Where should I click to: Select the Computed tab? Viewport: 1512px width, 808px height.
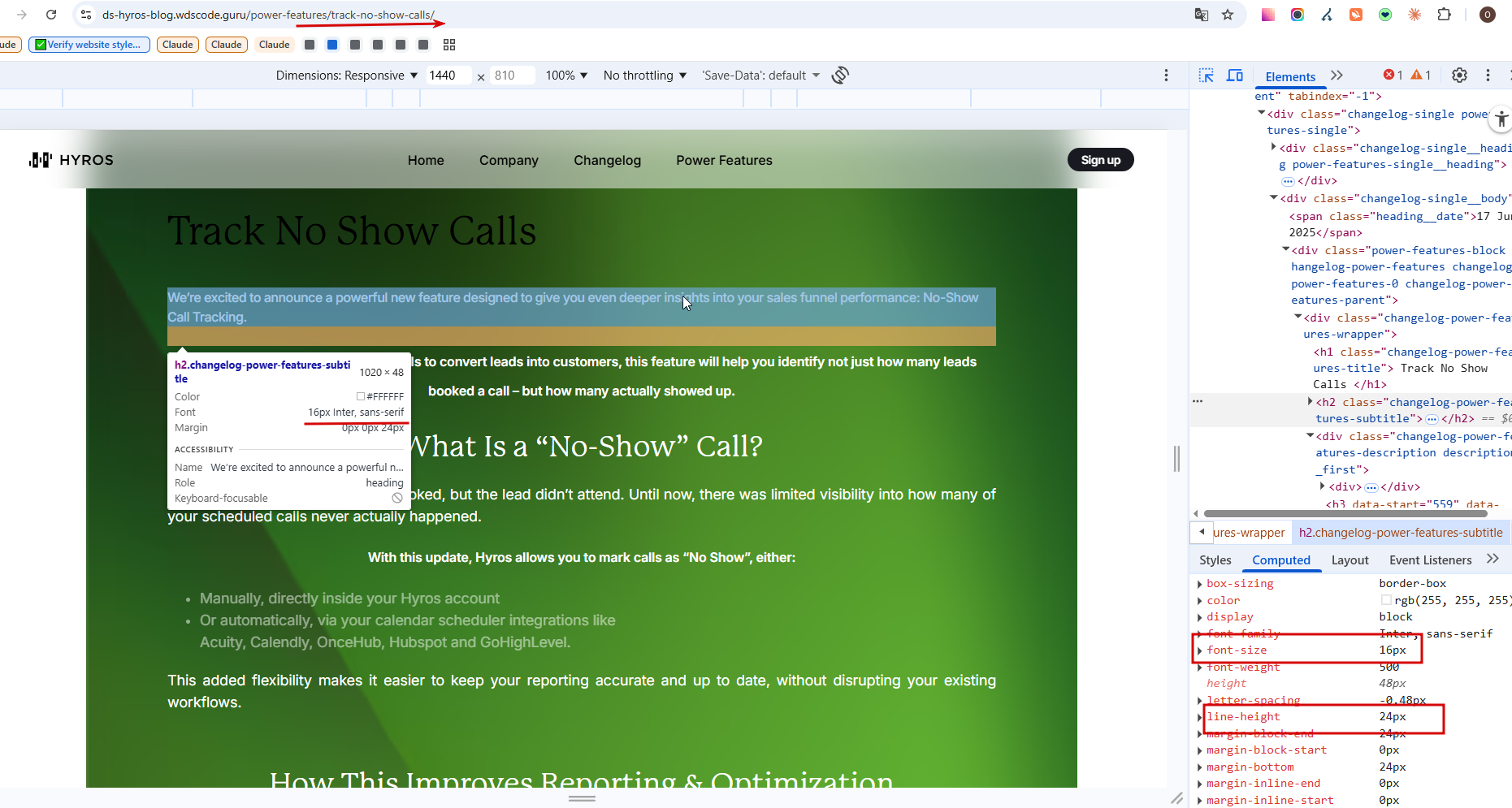click(1281, 560)
